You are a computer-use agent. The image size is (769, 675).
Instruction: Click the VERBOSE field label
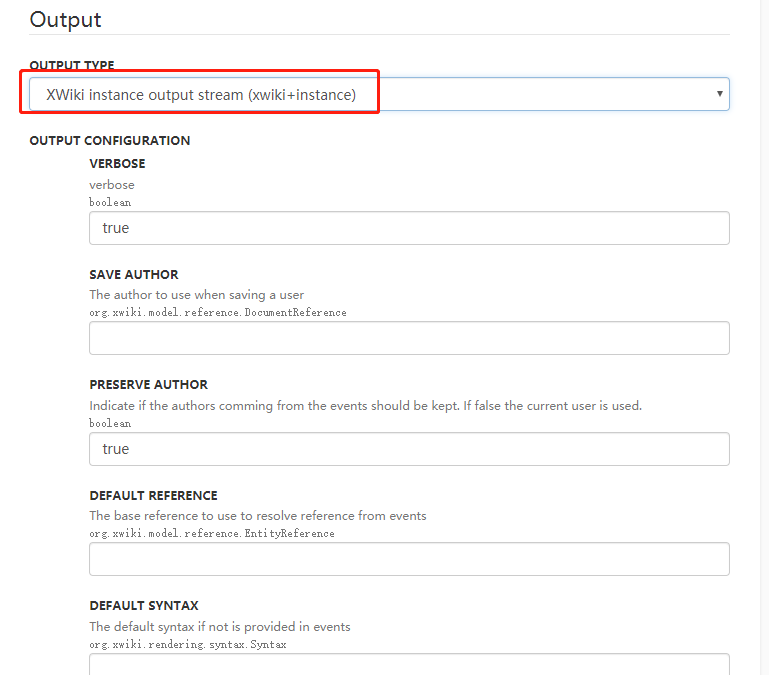[x=117, y=164]
